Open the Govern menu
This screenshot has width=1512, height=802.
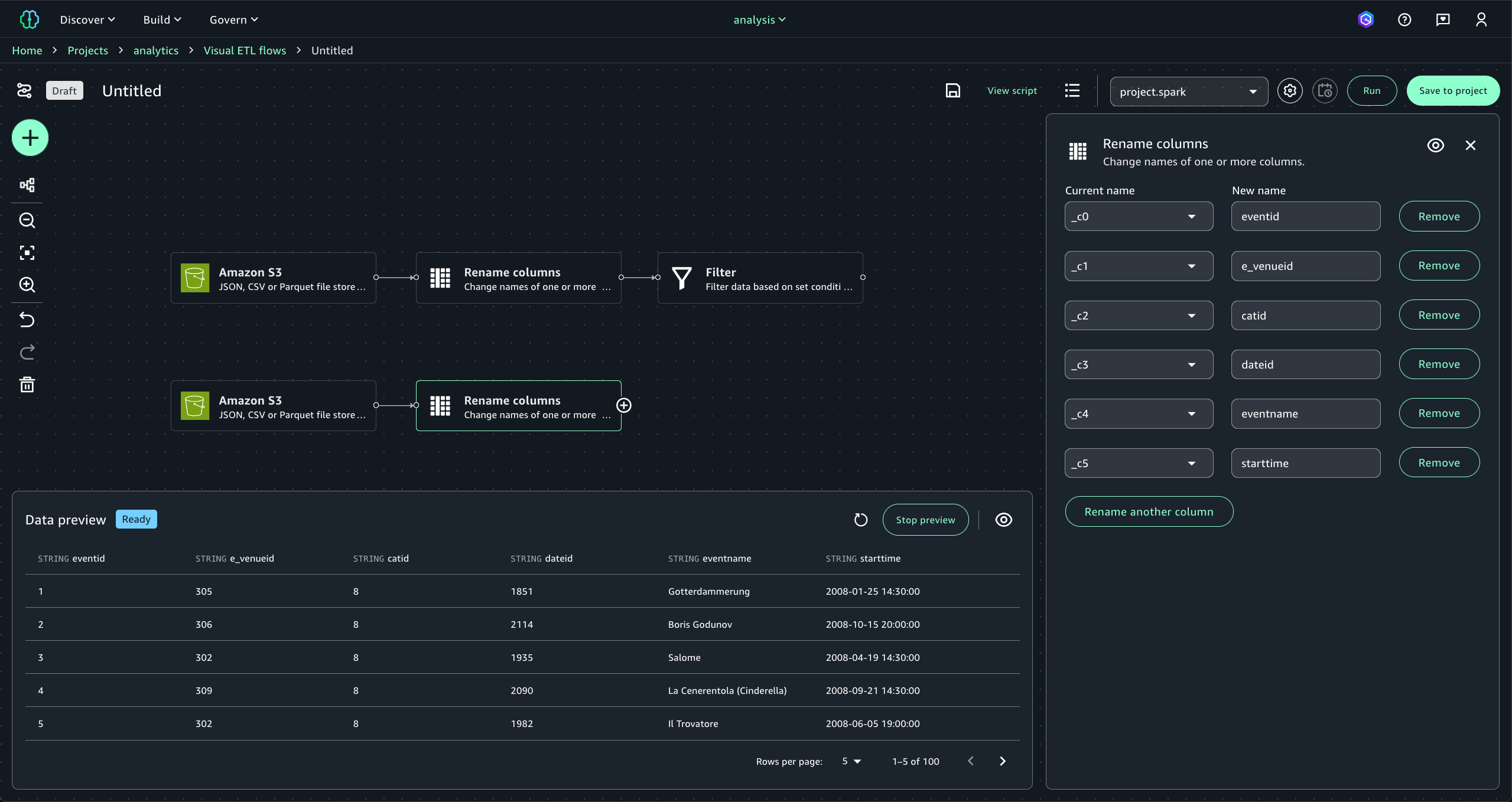pos(233,19)
